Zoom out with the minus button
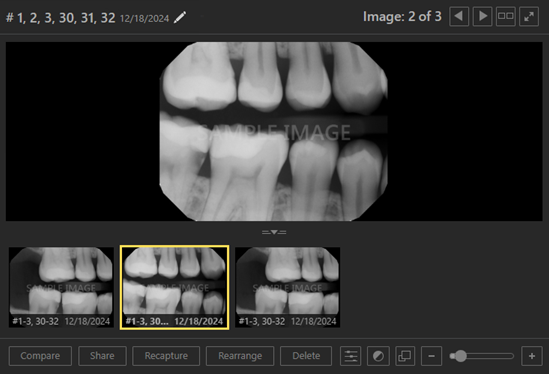 431,356
